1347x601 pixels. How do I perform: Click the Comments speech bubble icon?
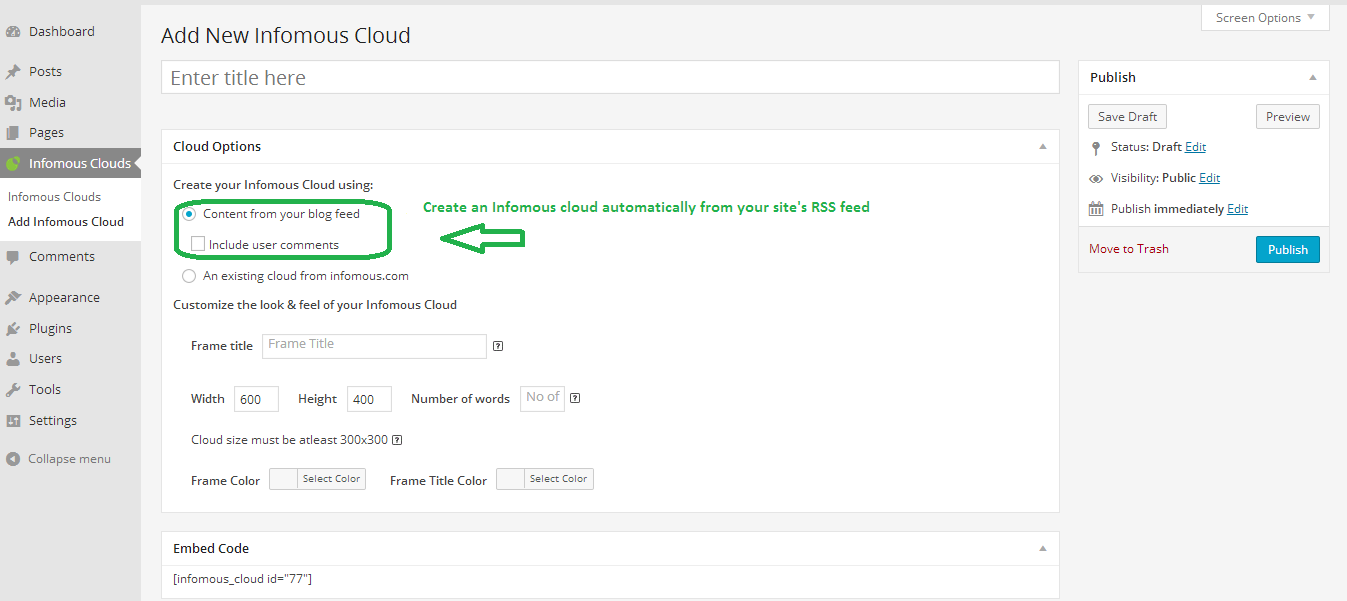tap(13, 257)
